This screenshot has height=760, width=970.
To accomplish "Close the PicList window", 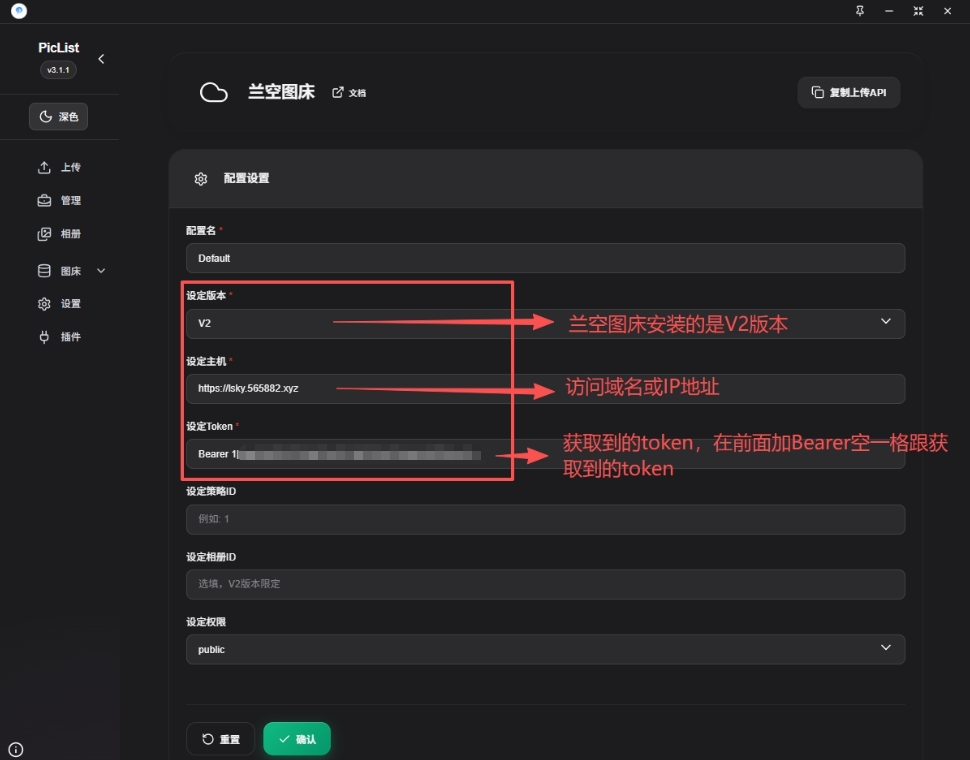I will (x=947, y=11).
